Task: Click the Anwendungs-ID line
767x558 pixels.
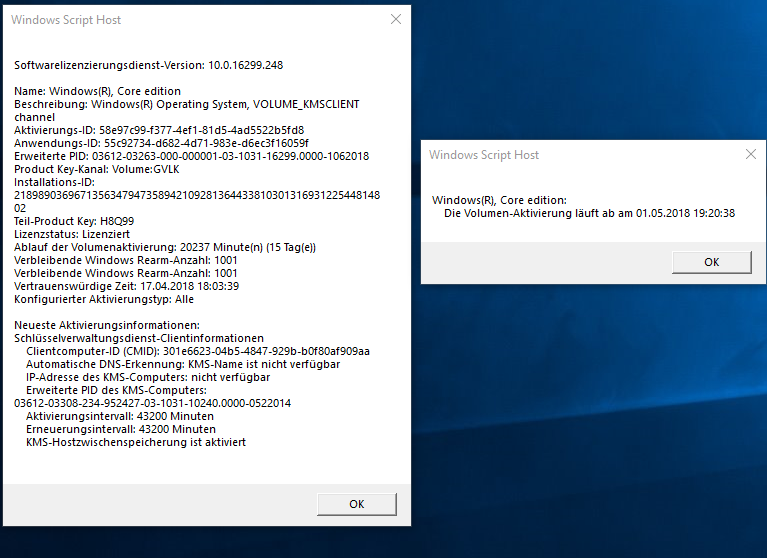Action: (x=161, y=143)
